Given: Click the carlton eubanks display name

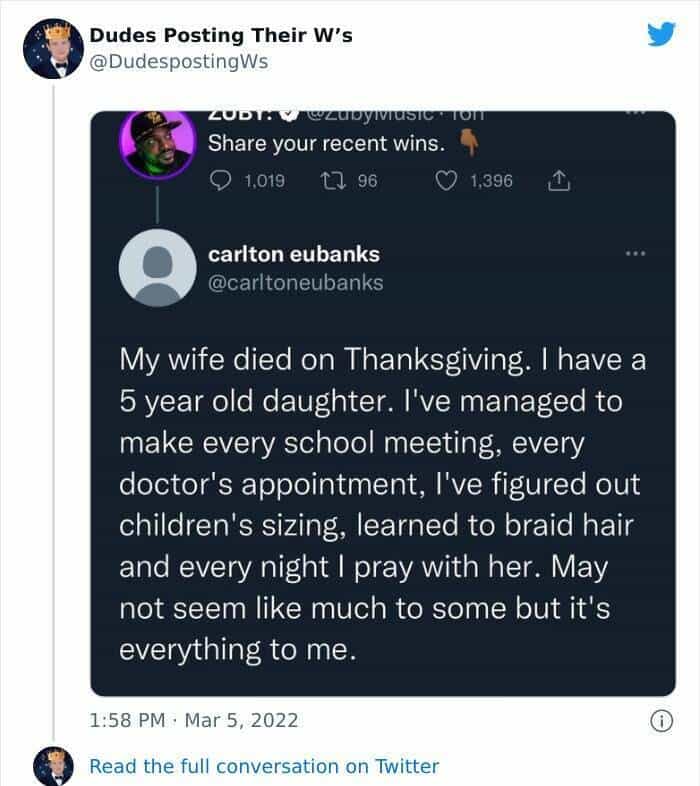Looking at the screenshot, I should (x=293, y=254).
